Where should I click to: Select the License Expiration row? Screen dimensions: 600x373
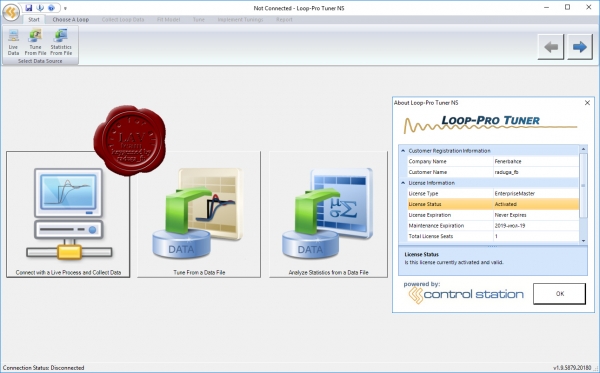[x=493, y=215]
